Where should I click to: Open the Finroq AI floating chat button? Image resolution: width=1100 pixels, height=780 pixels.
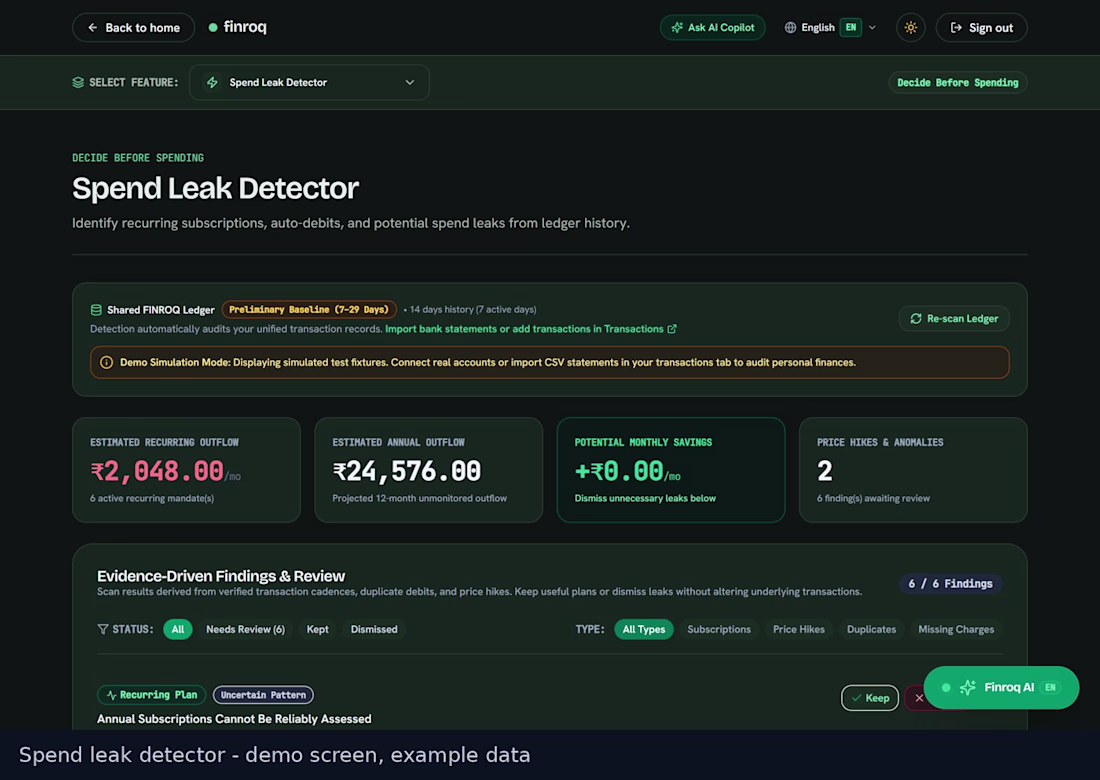[1001, 687]
